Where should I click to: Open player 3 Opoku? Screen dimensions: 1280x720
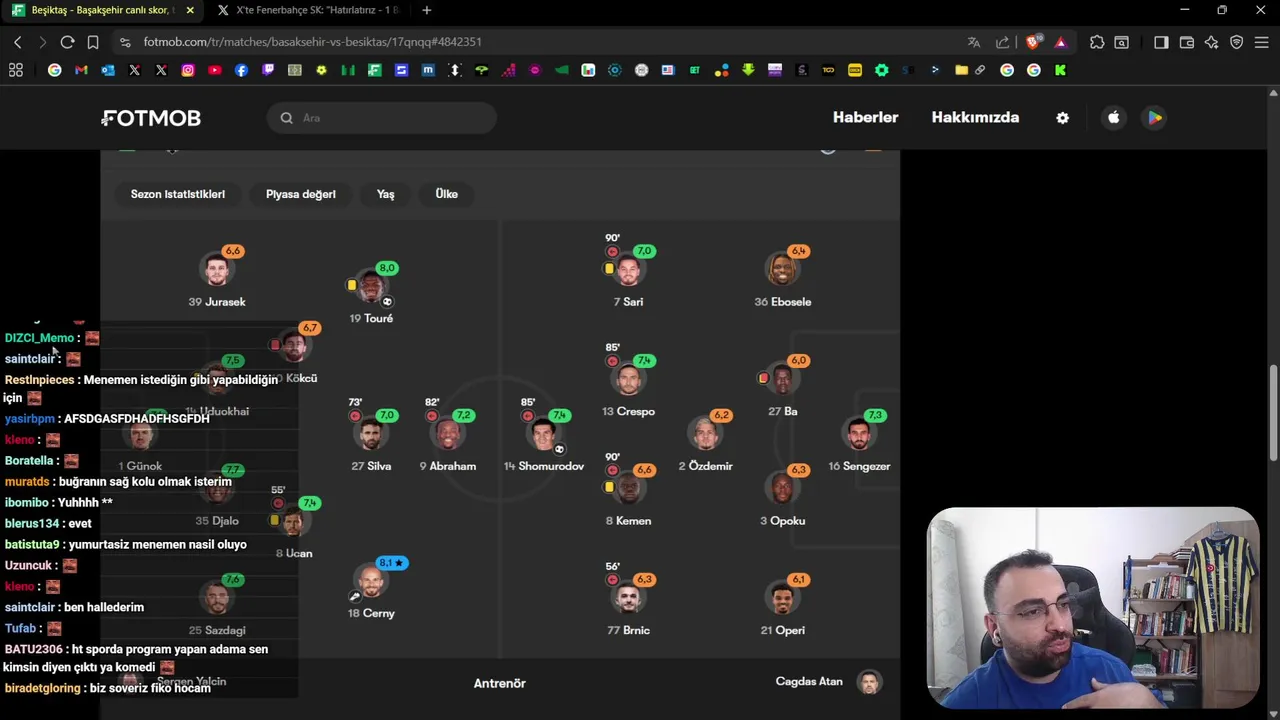tap(783, 498)
